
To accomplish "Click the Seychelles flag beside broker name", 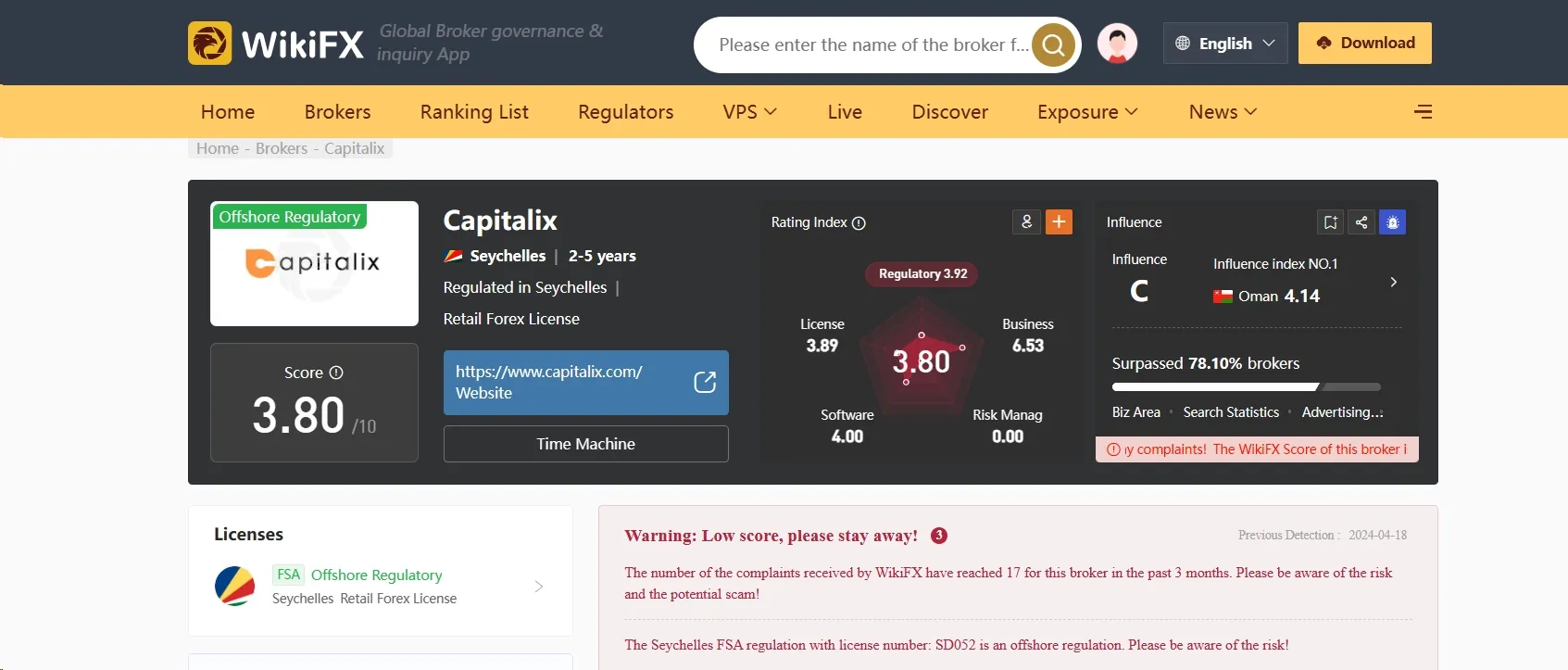I will 454,256.
